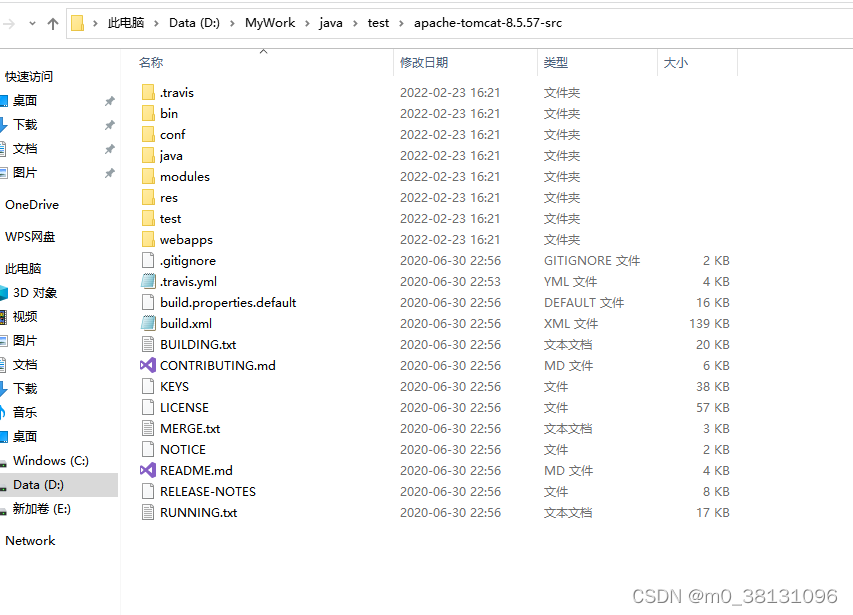Click the .gitignore file icon
Viewport: 853px width, 615px height.
(148, 260)
